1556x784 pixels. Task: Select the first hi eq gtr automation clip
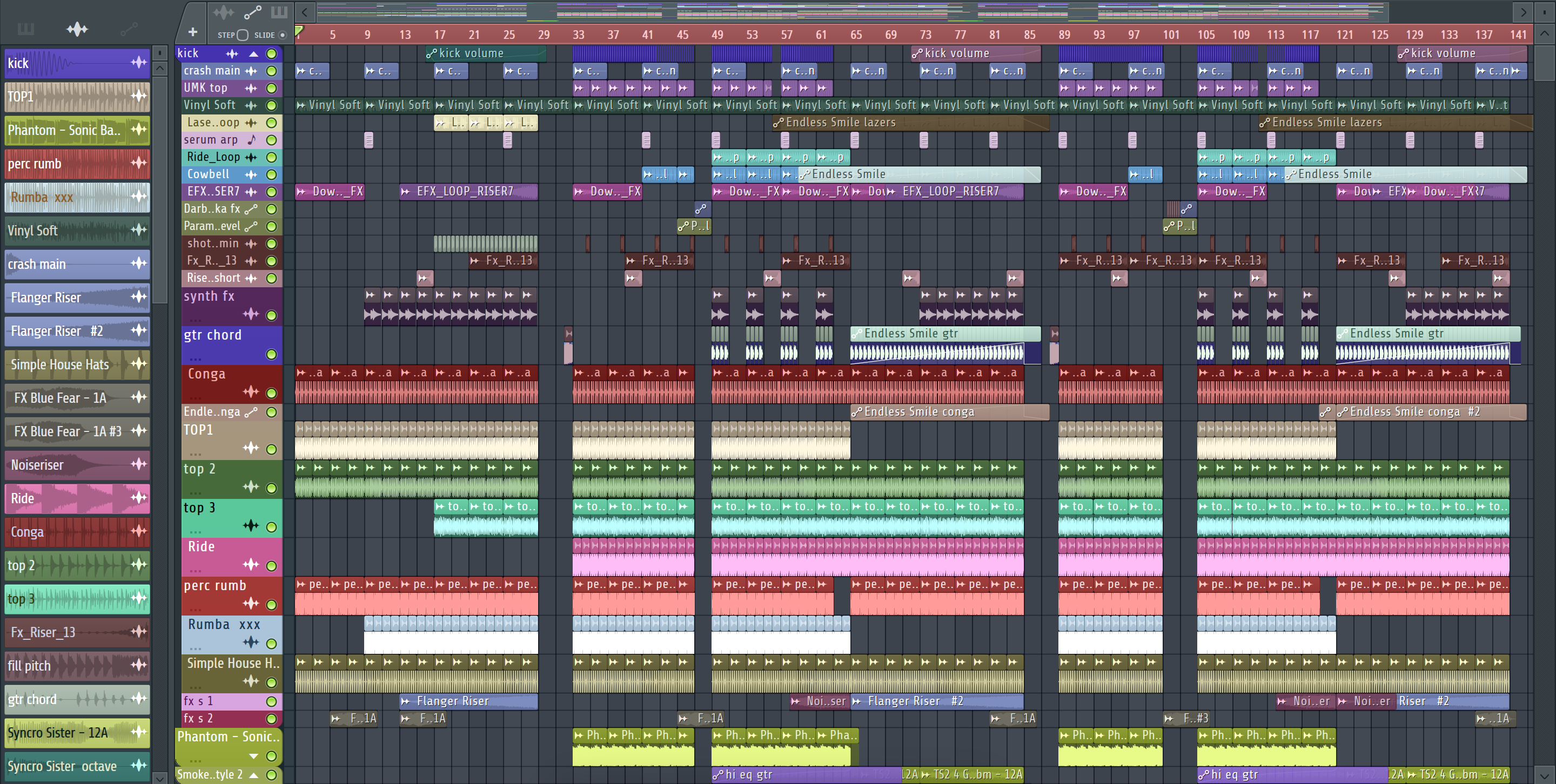click(807, 775)
